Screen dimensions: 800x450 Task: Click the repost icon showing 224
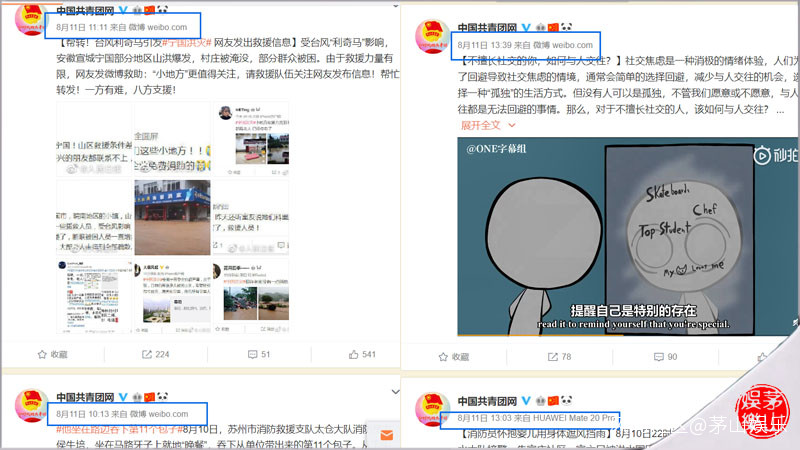tap(156, 354)
